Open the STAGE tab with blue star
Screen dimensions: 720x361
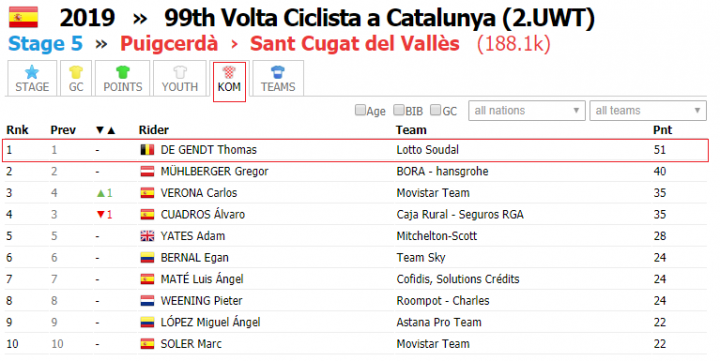32,79
